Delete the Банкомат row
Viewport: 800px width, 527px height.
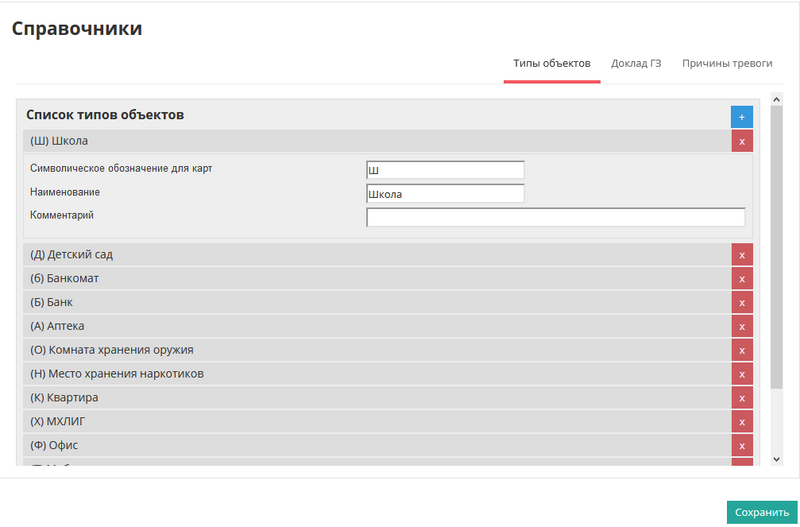741,278
